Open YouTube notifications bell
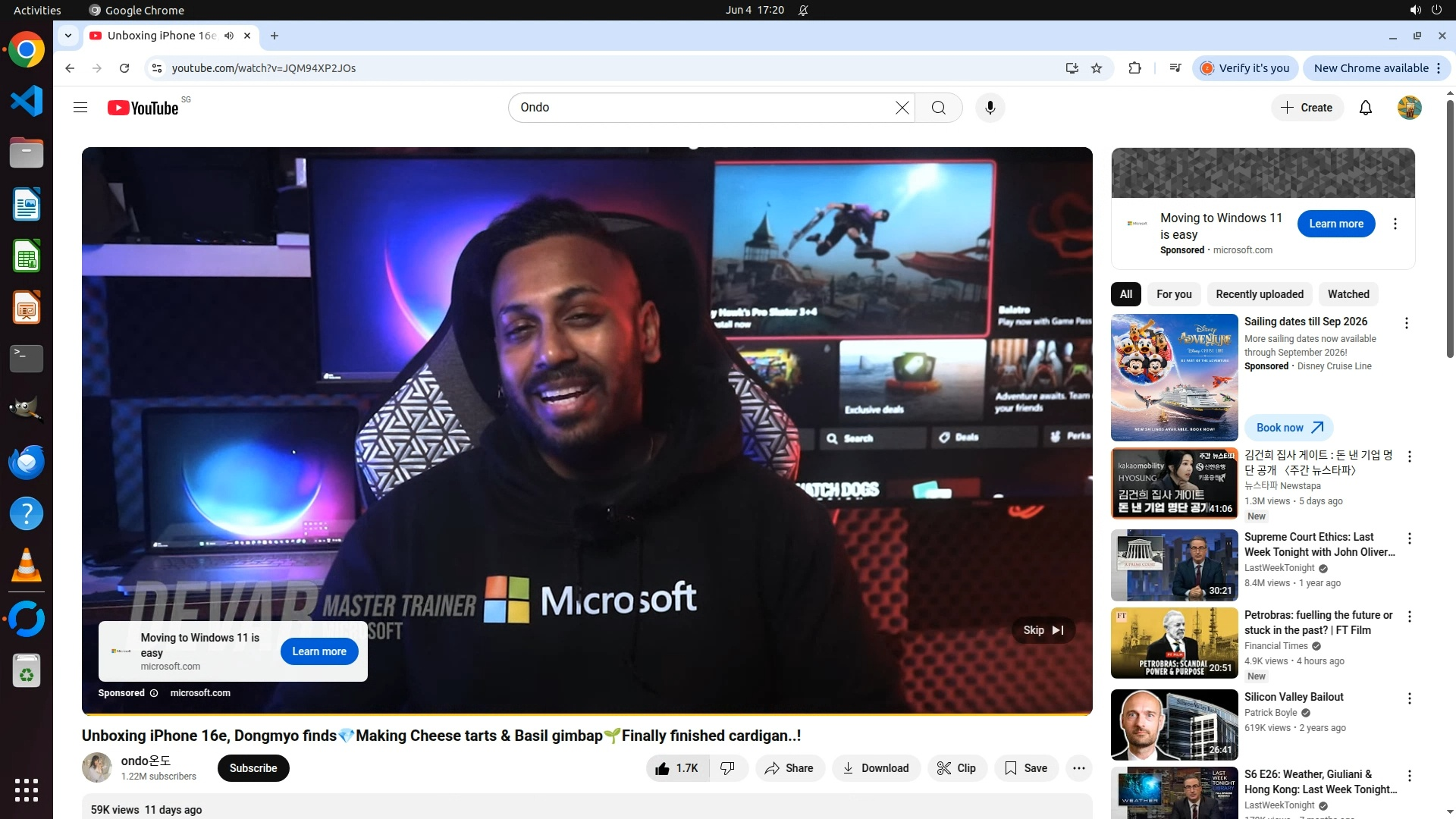This screenshot has height=819, width=1456. point(1365,108)
